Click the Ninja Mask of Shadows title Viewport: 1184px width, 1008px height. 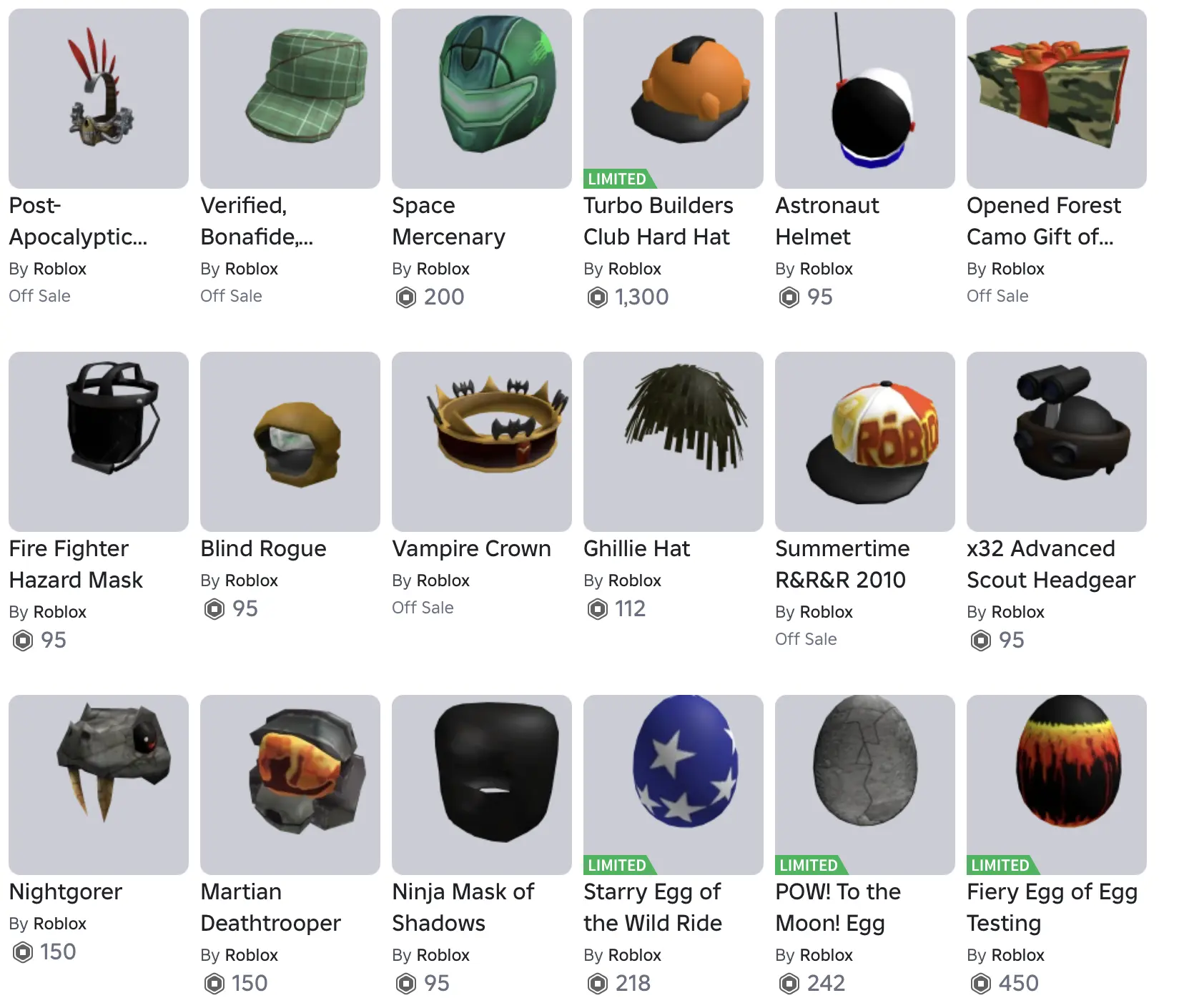(x=463, y=907)
